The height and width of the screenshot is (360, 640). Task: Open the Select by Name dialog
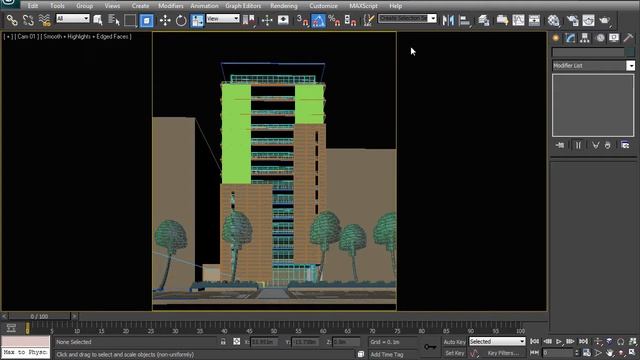(114, 20)
